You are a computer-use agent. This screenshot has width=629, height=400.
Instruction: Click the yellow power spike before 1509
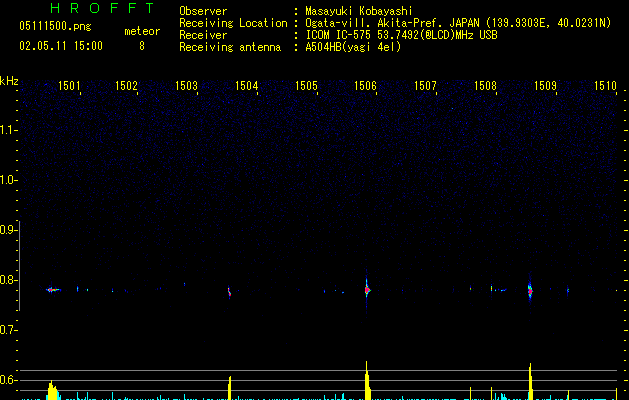click(x=530, y=382)
